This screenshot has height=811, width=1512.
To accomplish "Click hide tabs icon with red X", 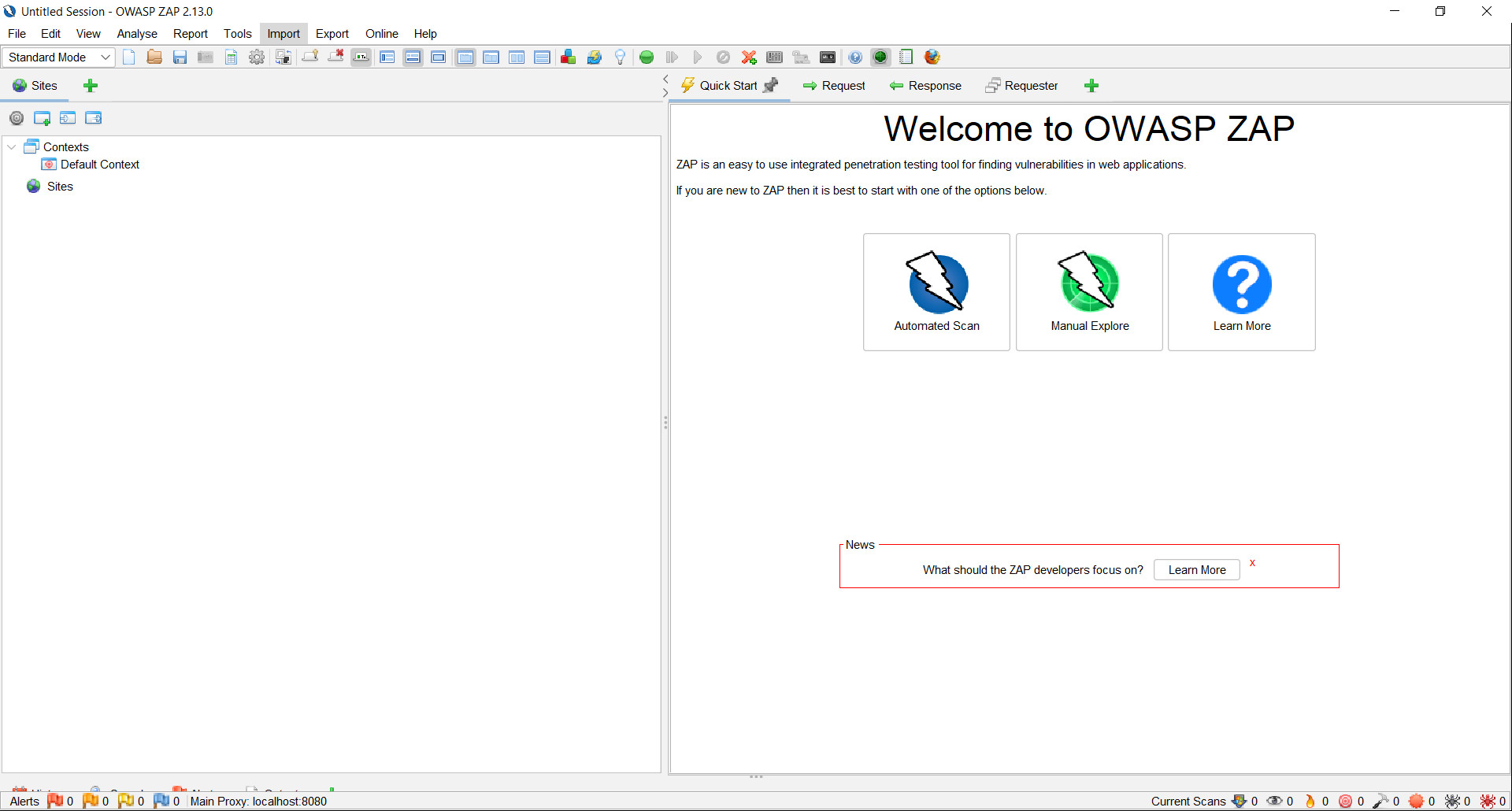I will coord(335,57).
